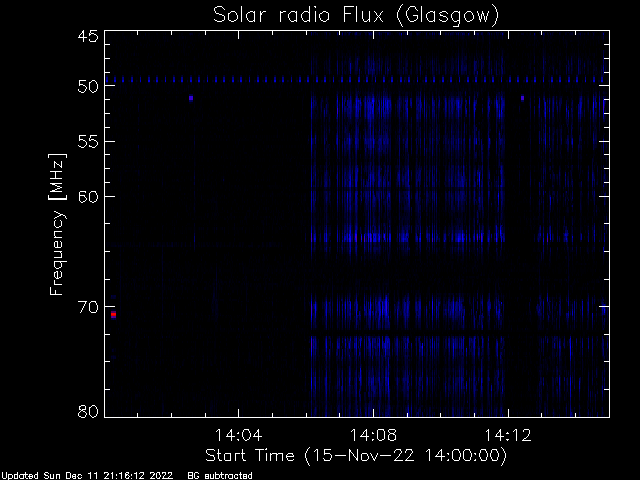Click the purple spot near 51 MHz after 14:12
This screenshot has width=640, height=480.
(x=522, y=98)
